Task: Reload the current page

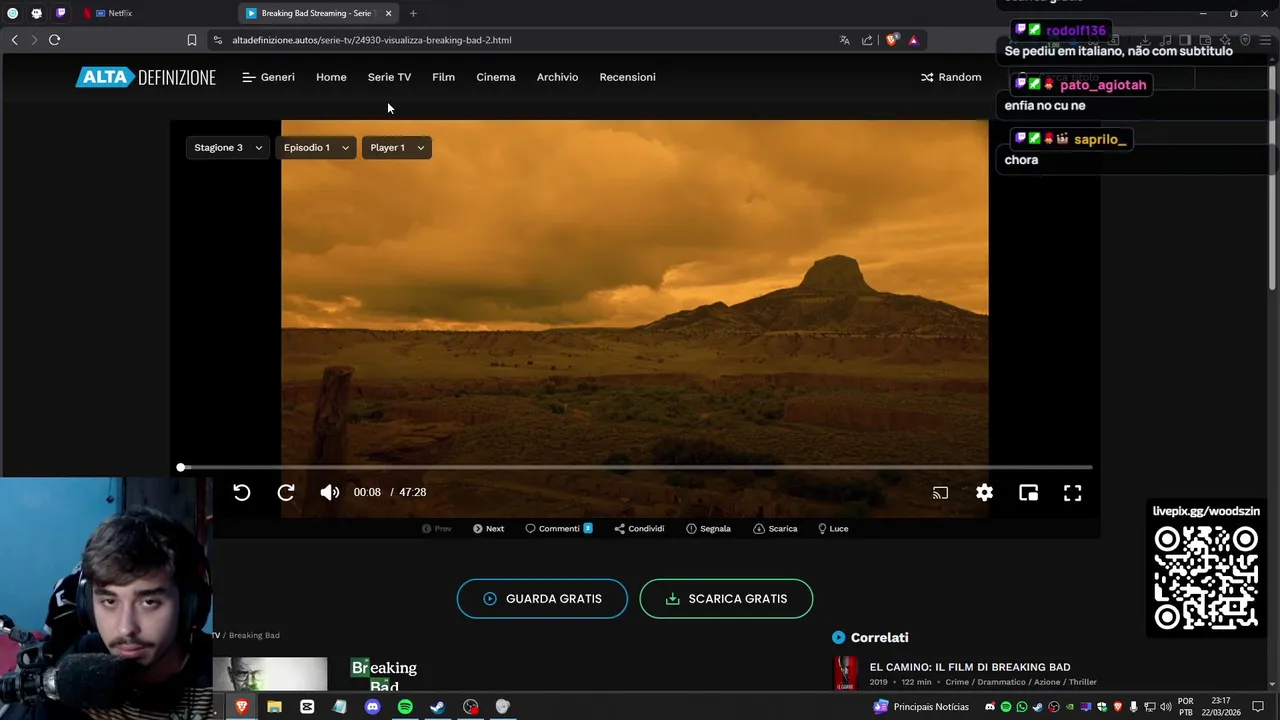Action: tap(54, 40)
